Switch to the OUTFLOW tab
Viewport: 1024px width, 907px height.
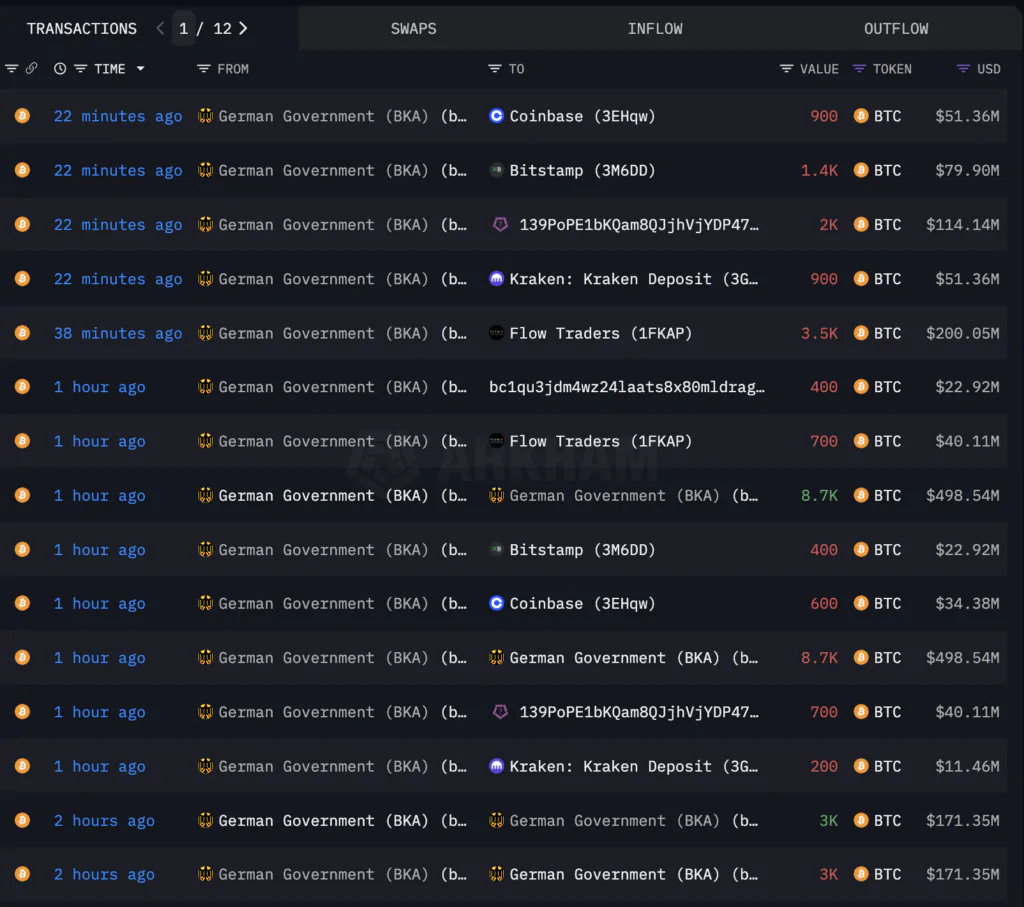896,29
